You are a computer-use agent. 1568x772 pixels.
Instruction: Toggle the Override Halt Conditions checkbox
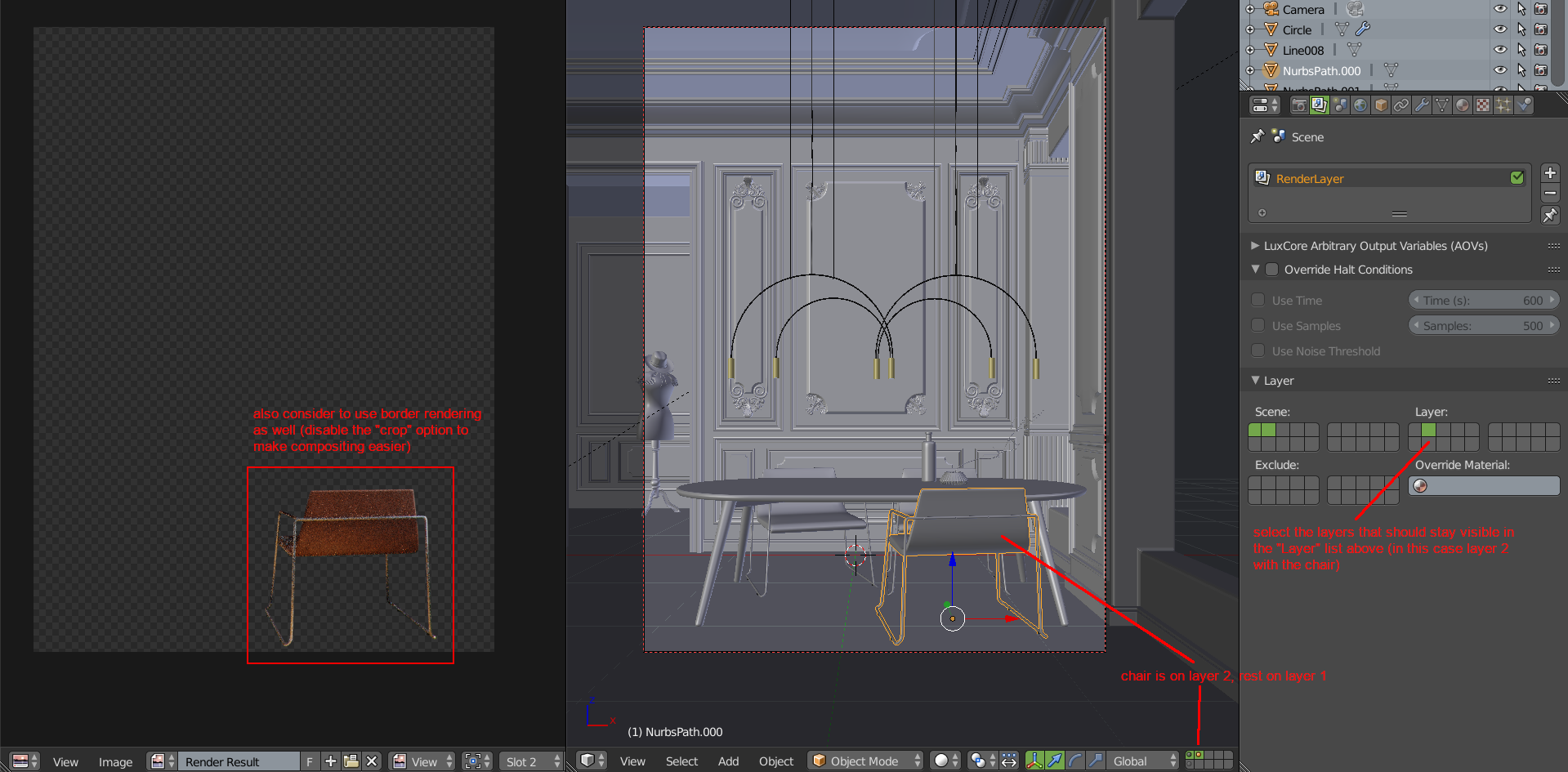pyautogui.click(x=1272, y=269)
